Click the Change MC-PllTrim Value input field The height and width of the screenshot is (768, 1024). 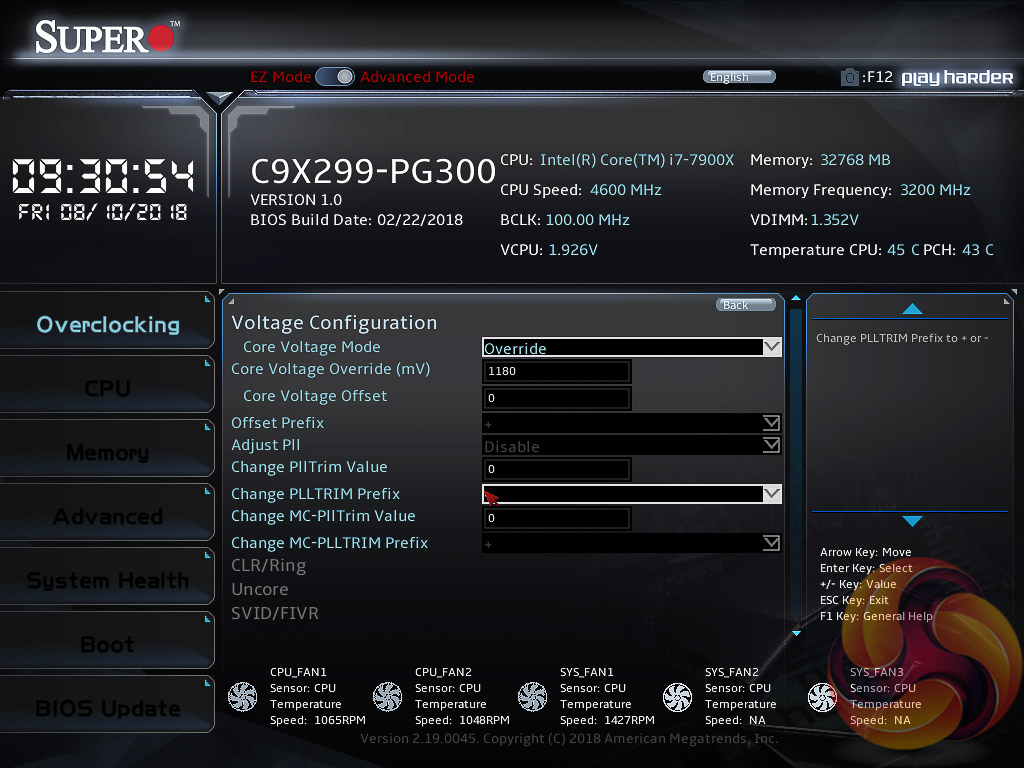(x=556, y=518)
